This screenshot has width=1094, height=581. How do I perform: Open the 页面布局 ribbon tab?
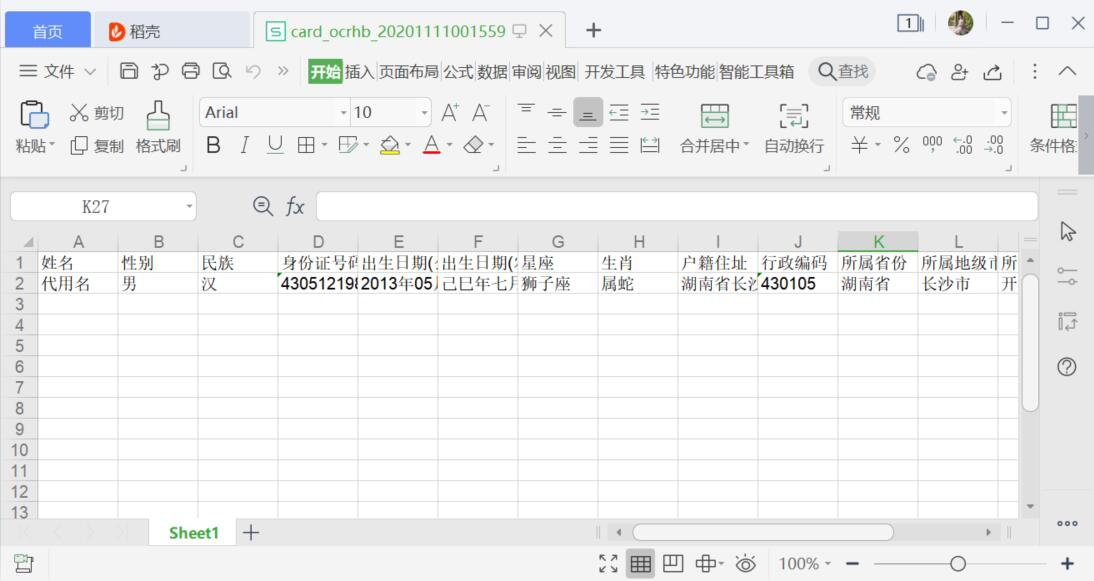pyautogui.click(x=409, y=71)
